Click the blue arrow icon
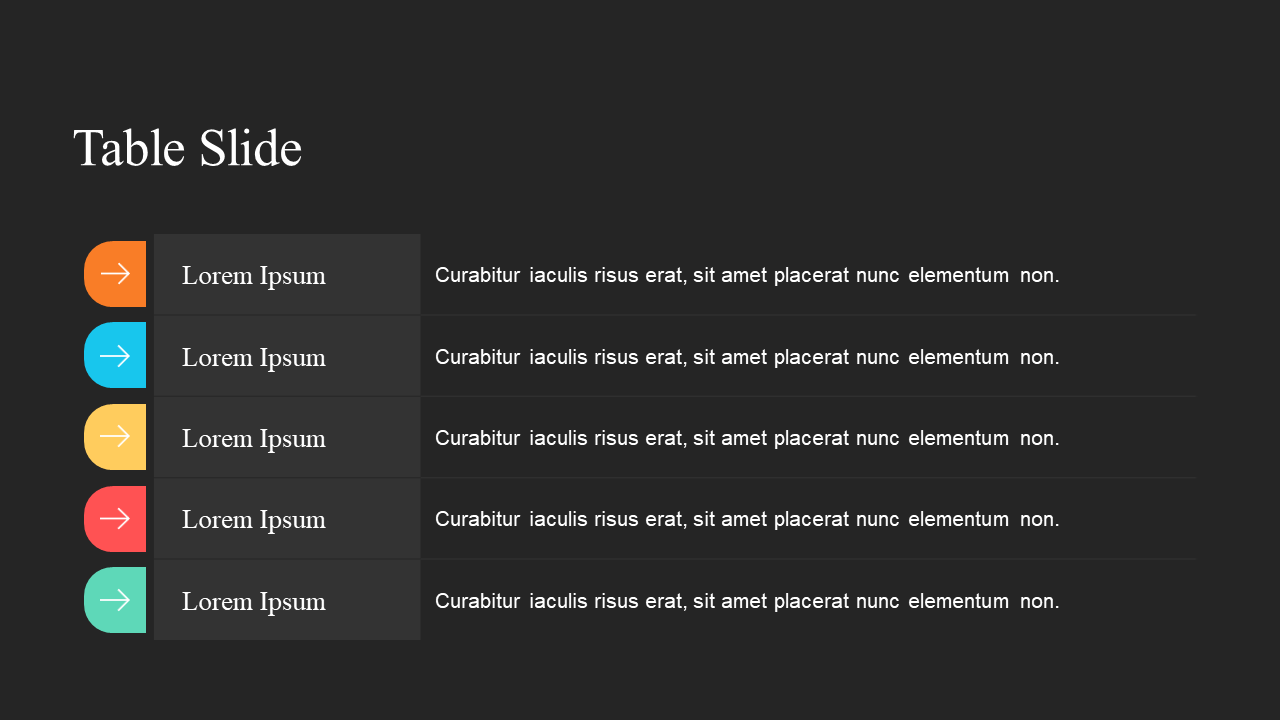This screenshot has height=720, width=1280. [x=115, y=356]
